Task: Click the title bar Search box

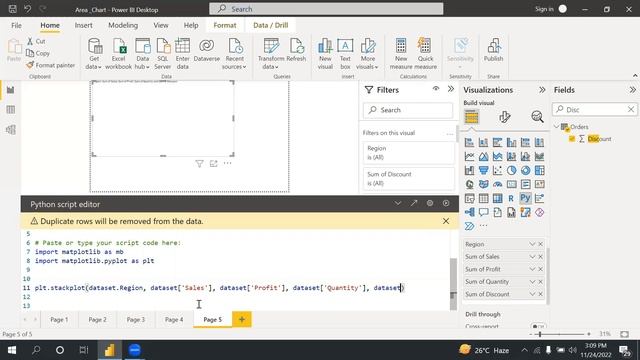Action: (x=326, y=9)
